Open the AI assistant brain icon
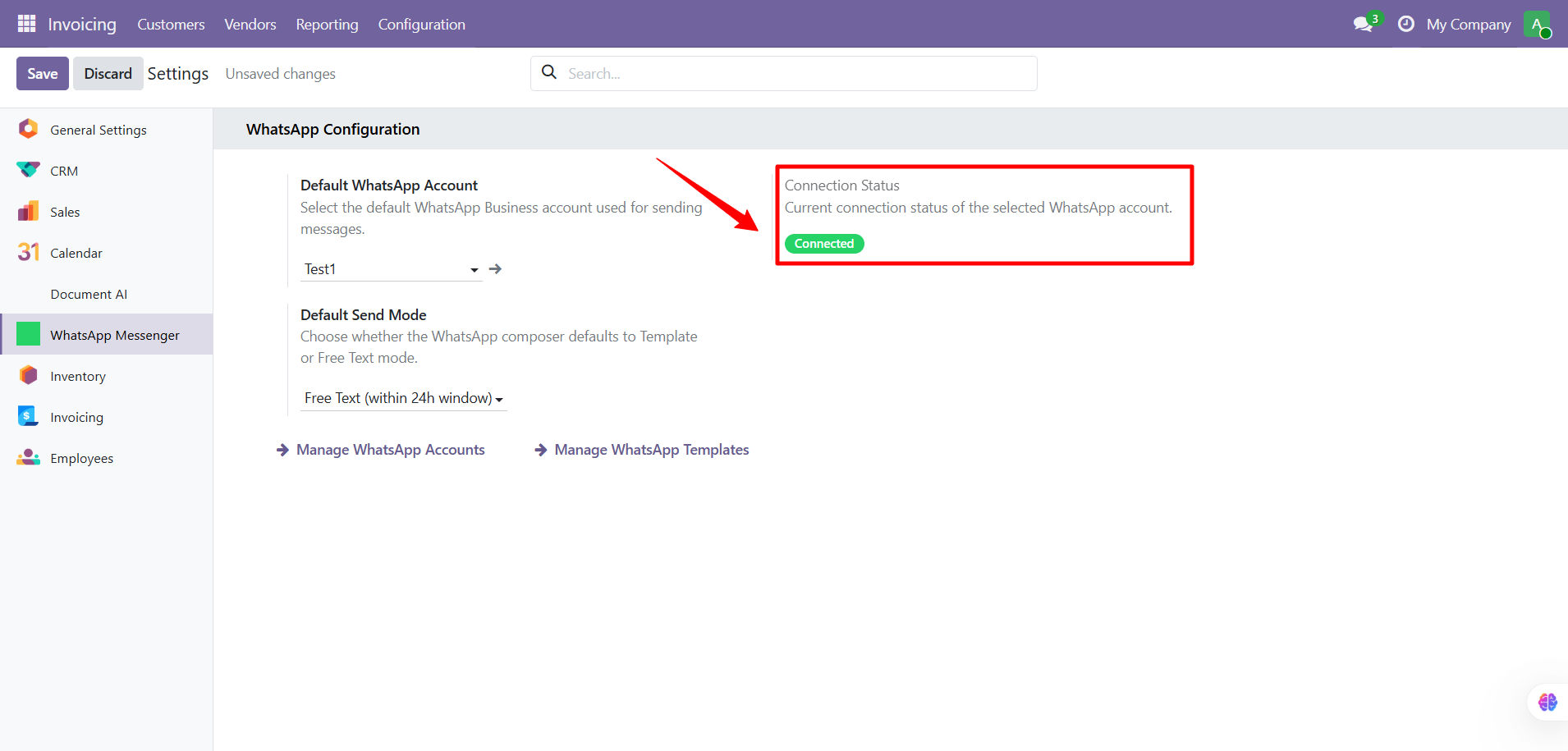Viewport: 1568px width, 751px height. click(1547, 702)
